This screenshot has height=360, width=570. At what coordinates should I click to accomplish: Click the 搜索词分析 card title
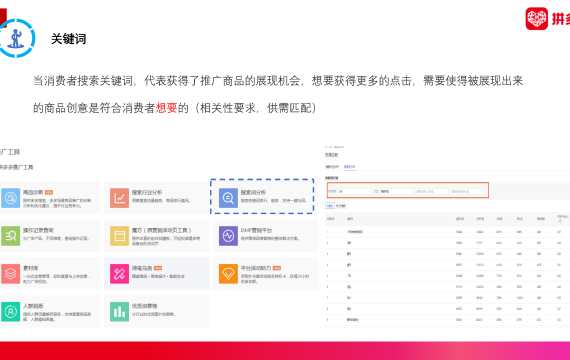(x=253, y=192)
